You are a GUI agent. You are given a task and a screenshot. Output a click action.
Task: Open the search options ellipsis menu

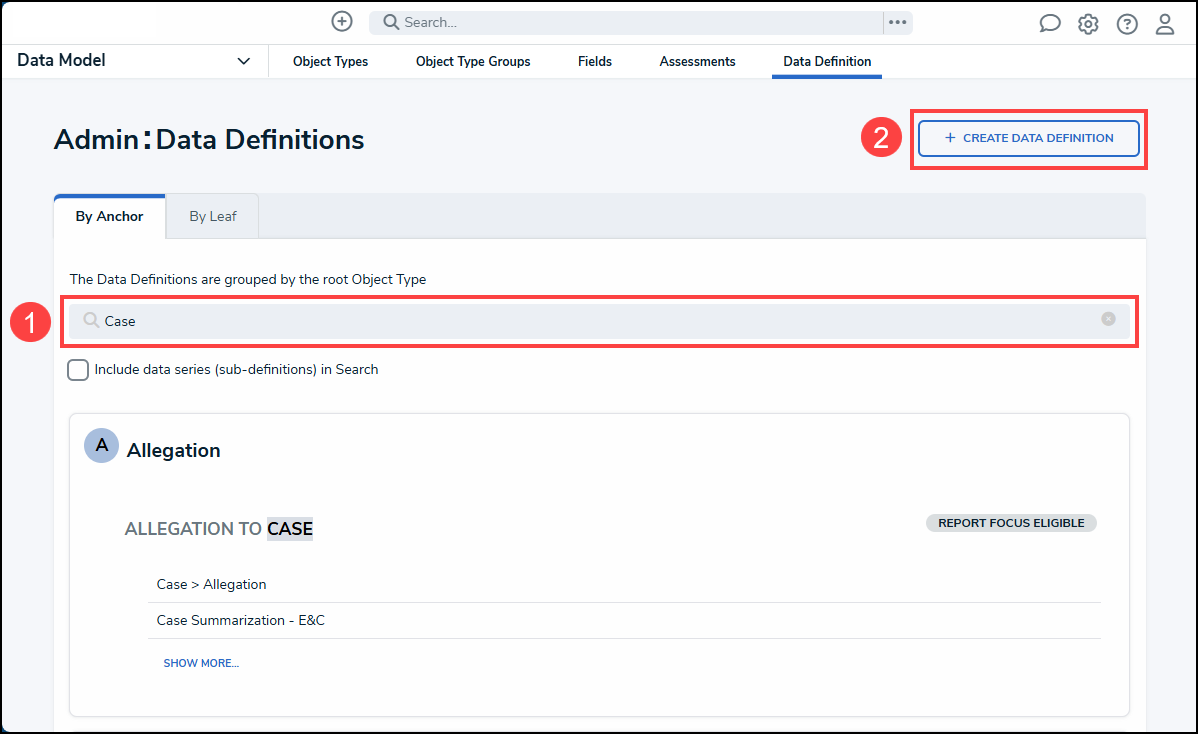tap(897, 22)
